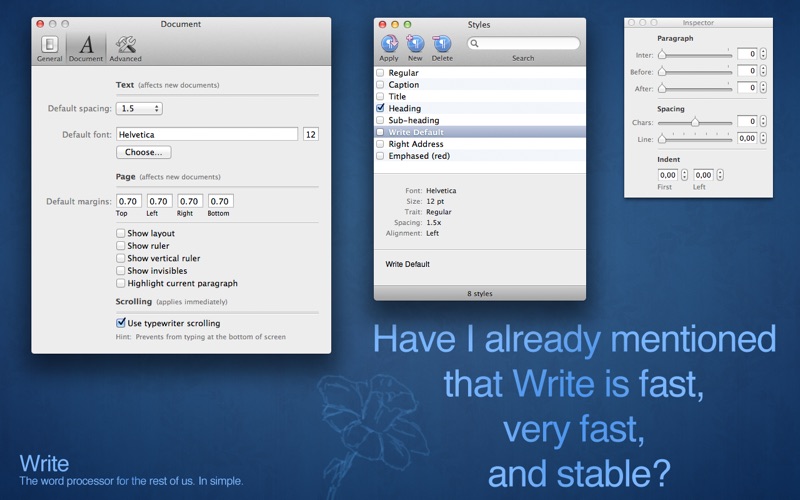Viewport: 800px width, 500px height.
Task: Select the Heading style row
Action: pos(480,108)
